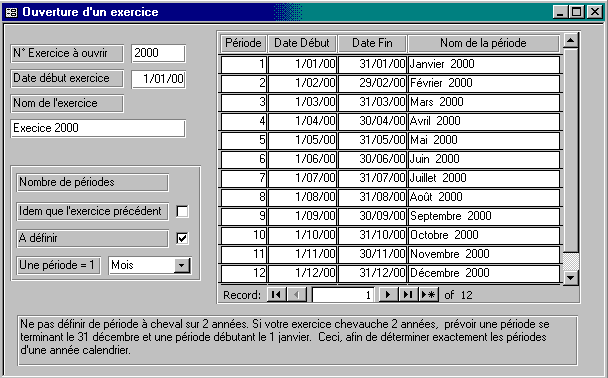Click the Période column header

(x=243, y=43)
